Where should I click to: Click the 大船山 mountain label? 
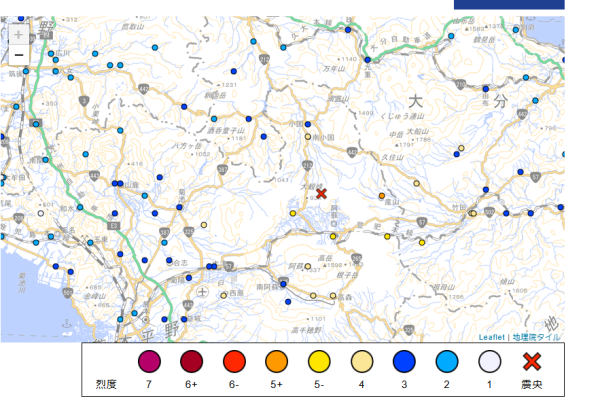(x=417, y=132)
